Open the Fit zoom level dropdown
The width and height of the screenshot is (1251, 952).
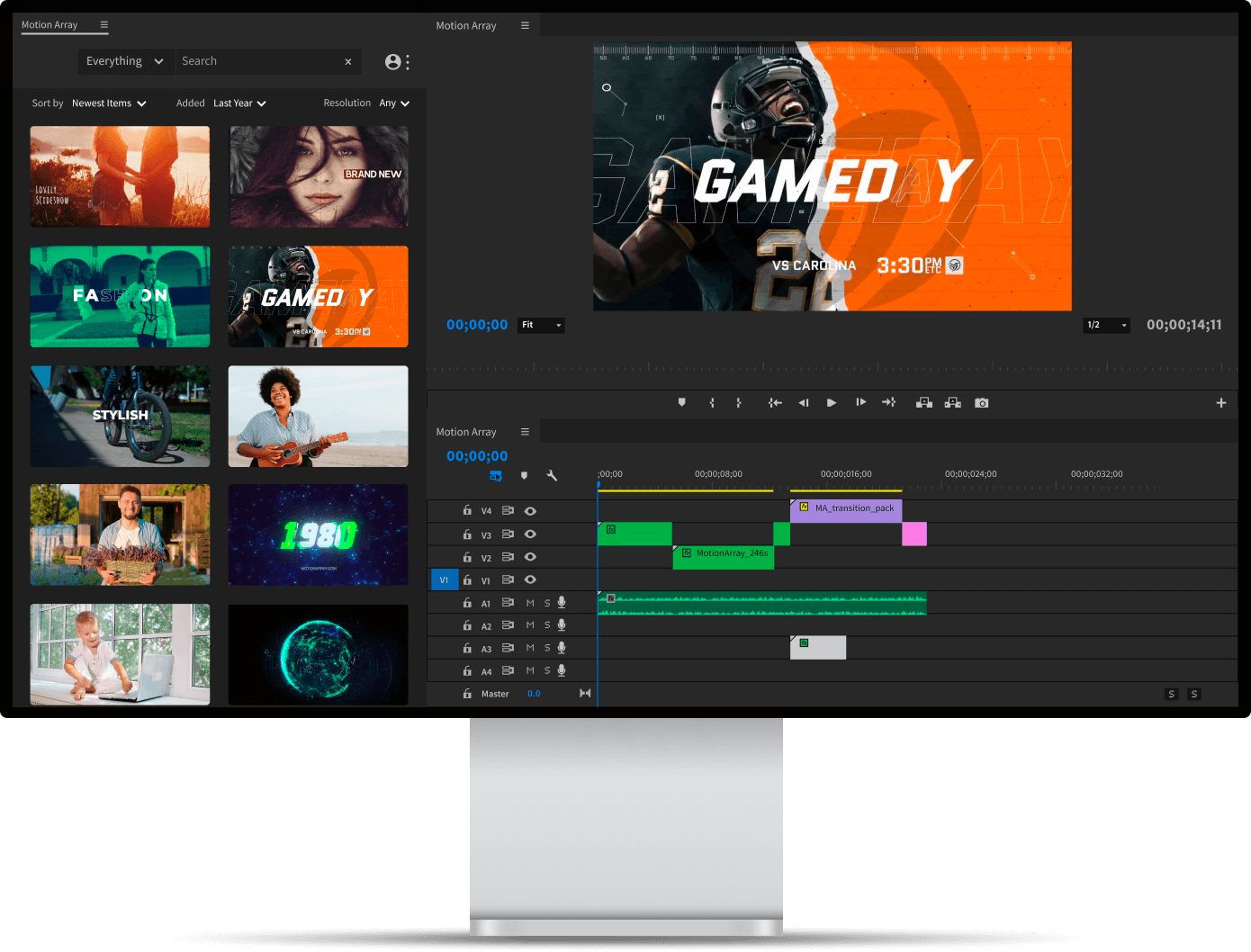pos(540,325)
